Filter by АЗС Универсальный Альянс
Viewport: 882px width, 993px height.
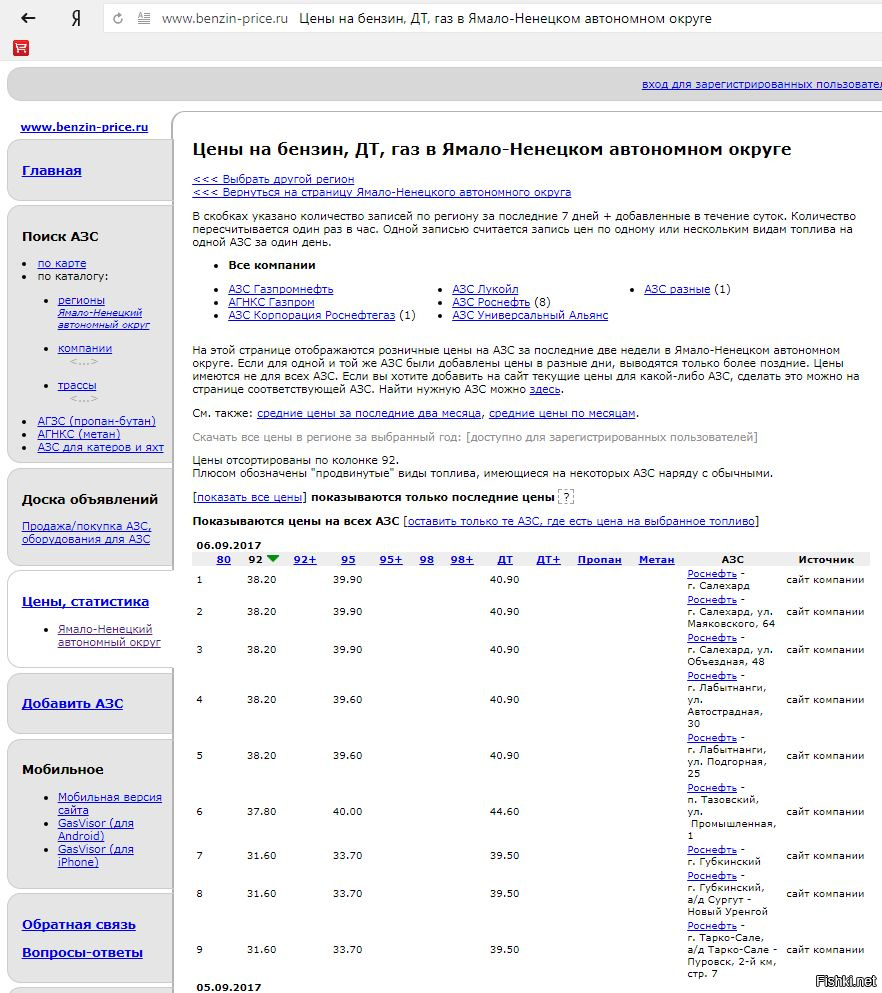click(x=530, y=315)
